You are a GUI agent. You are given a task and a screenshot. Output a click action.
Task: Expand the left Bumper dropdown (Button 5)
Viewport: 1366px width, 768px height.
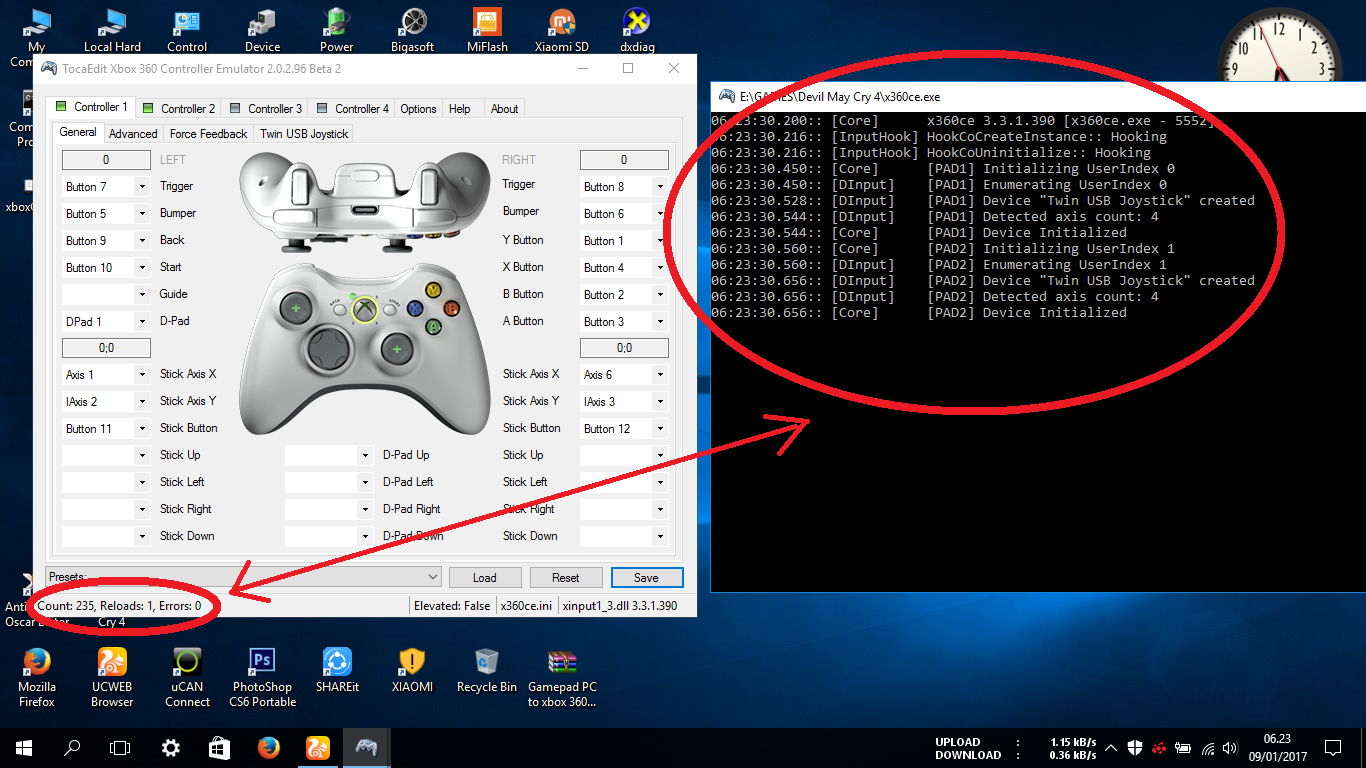(x=142, y=214)
